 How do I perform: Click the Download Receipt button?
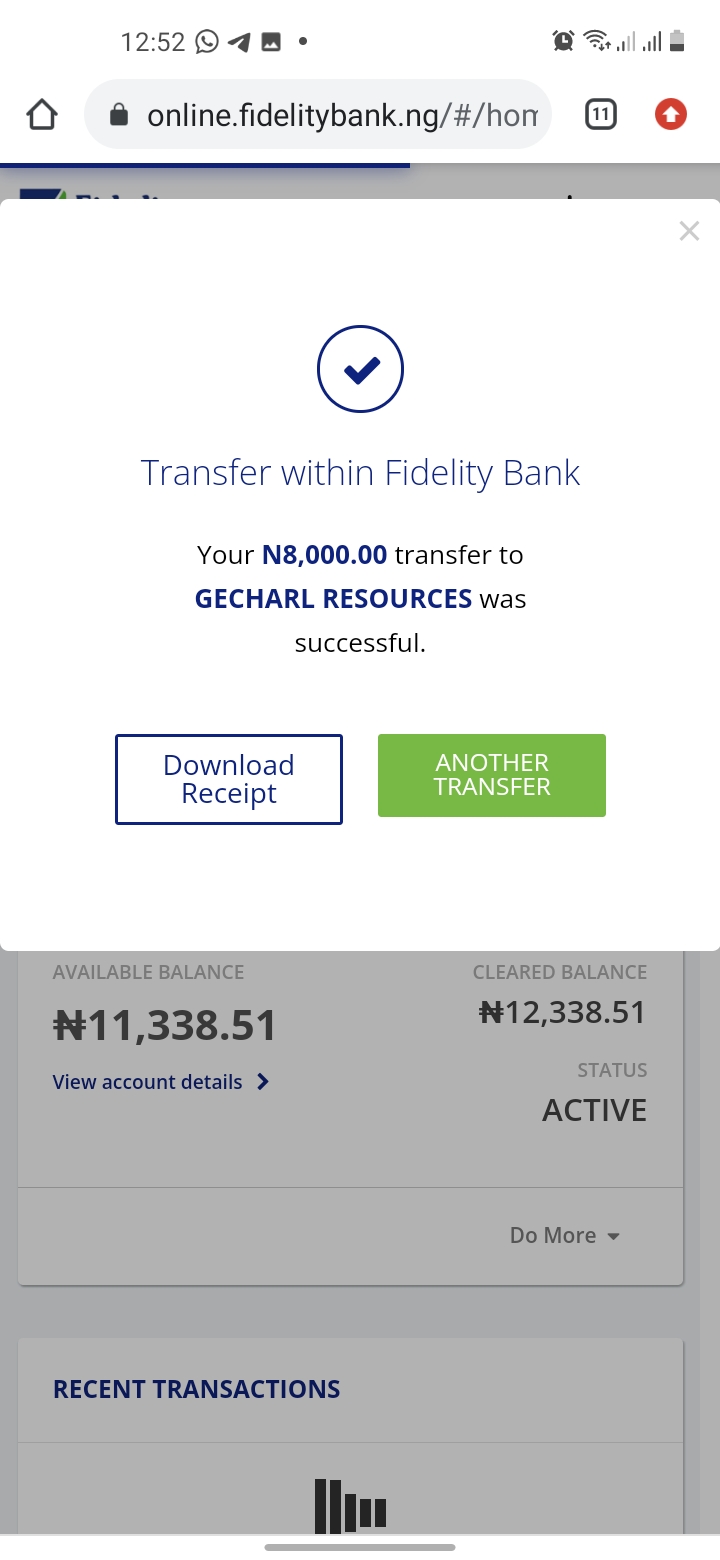(x=229, y=779)
